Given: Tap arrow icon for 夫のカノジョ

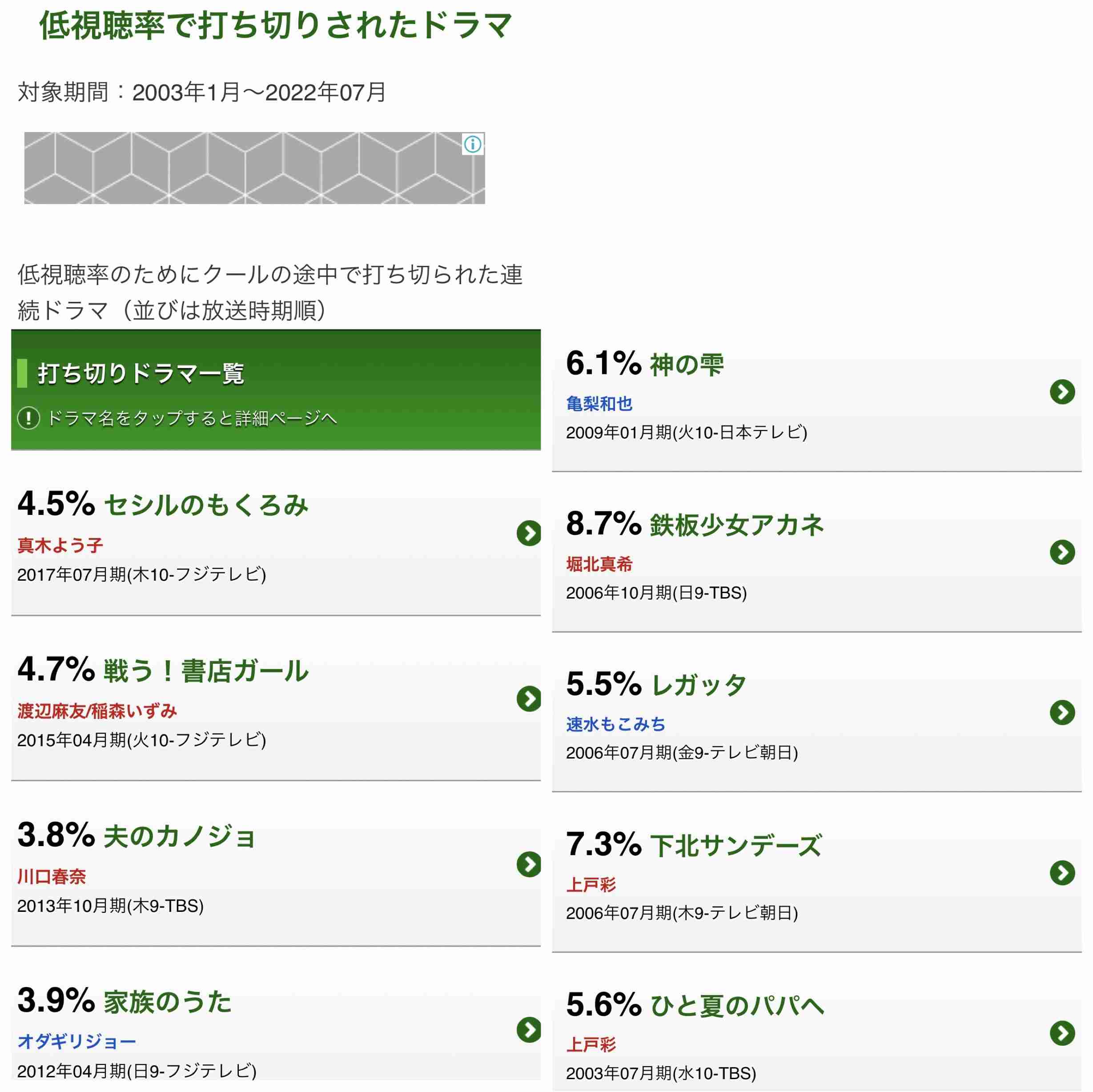Looking at the screenshot, I should (529, 864).
